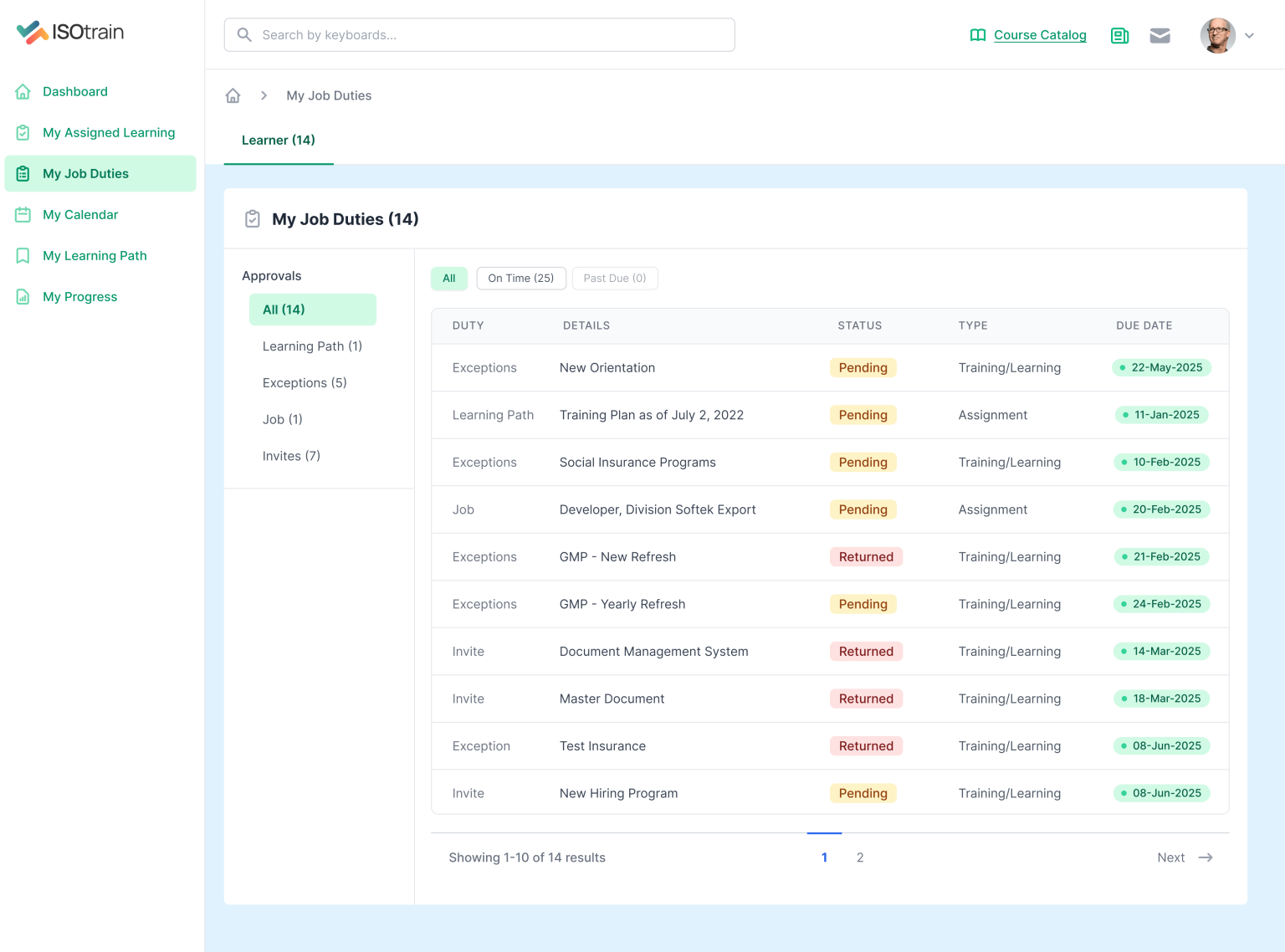
Task: Switch to the Learner (14) tab
Action: click(x=279, y=140)
